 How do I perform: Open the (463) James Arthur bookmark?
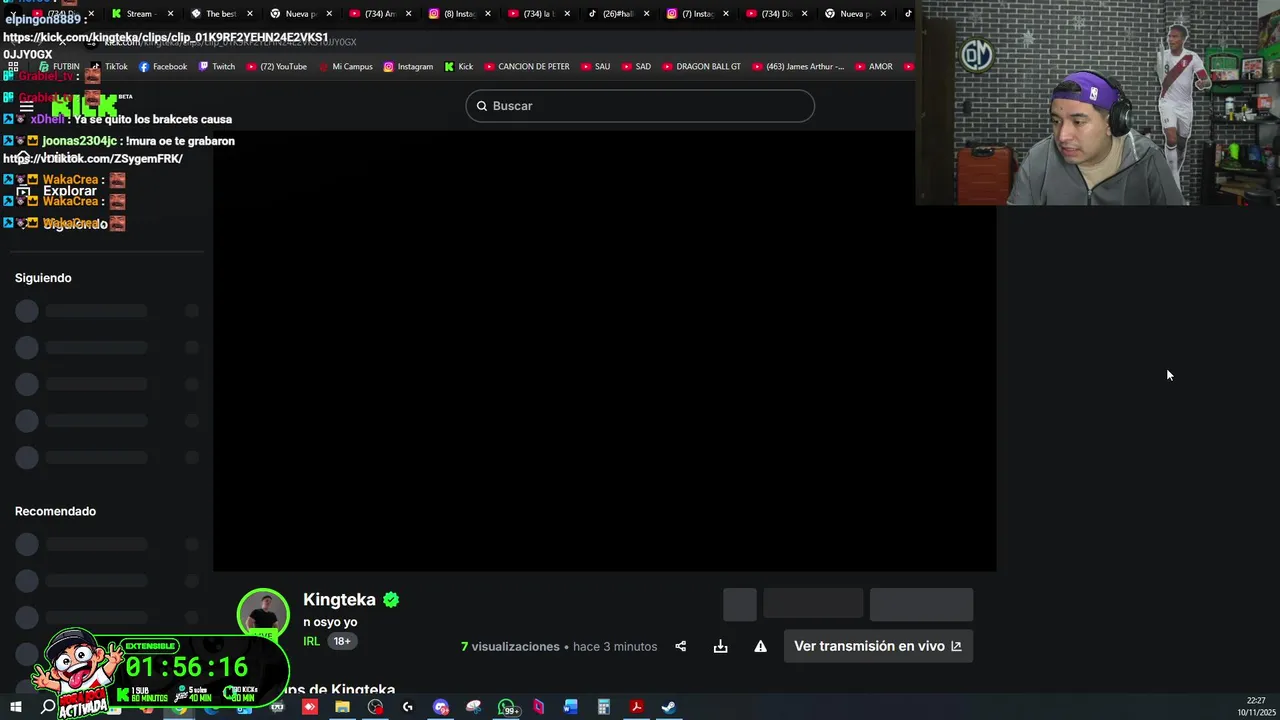tap(798, 67)
